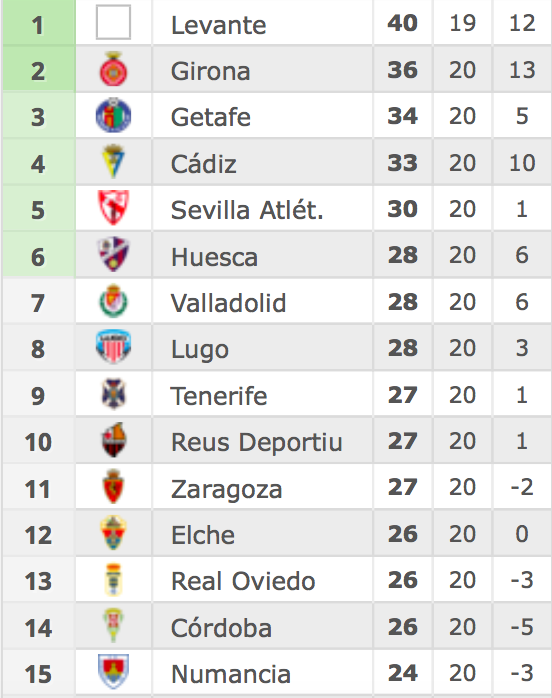This screenshot has height=698, width=552.
Task: Click the empty Levante crest placeholder
Action: pyautogui.click(x=114, y=22)
